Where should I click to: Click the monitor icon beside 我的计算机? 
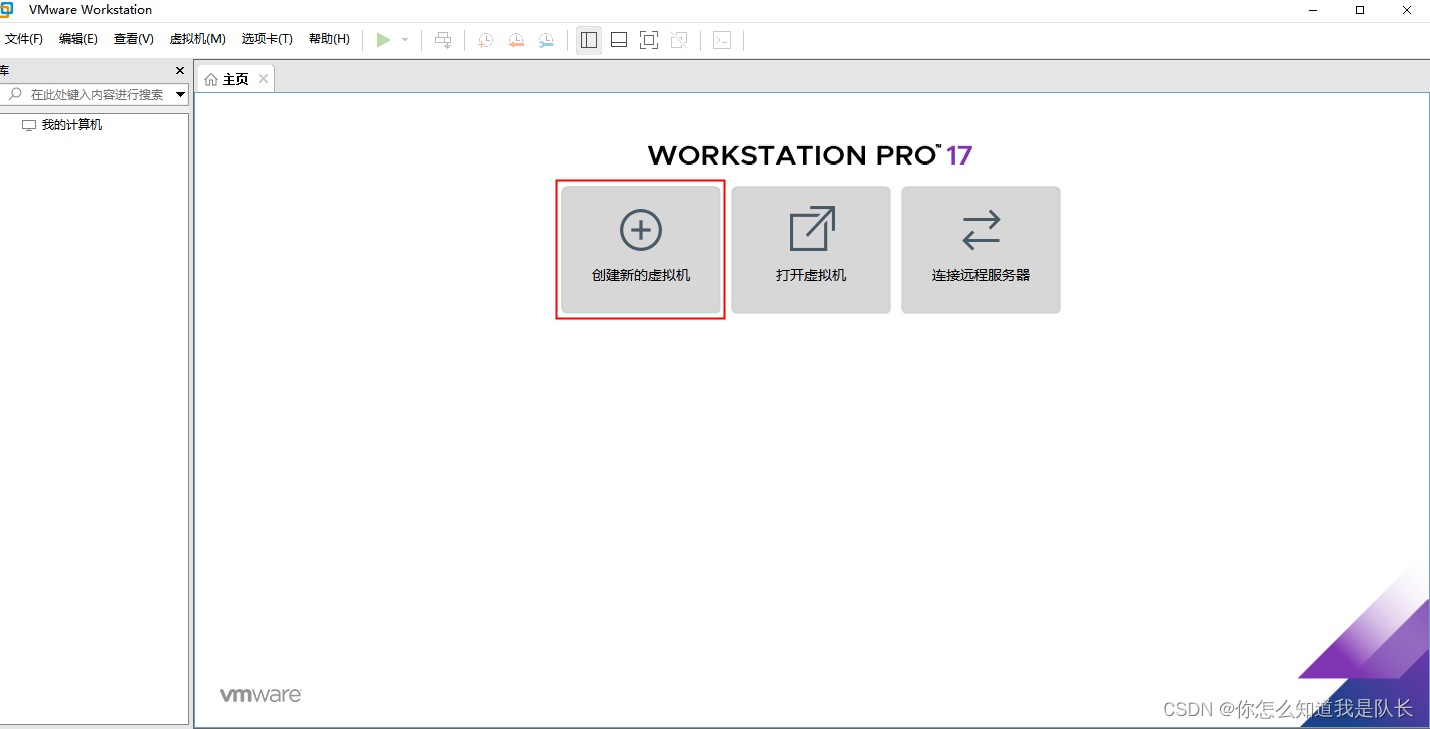(29, 125)
